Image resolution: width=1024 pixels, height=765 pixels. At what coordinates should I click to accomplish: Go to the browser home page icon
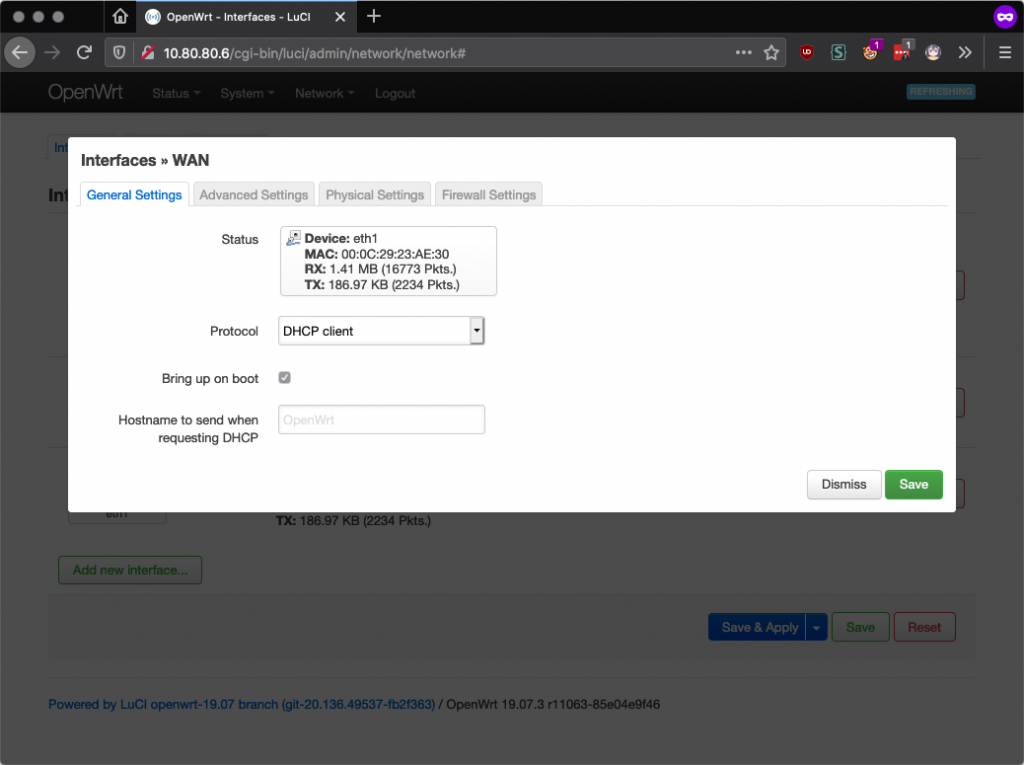[120, 16]
